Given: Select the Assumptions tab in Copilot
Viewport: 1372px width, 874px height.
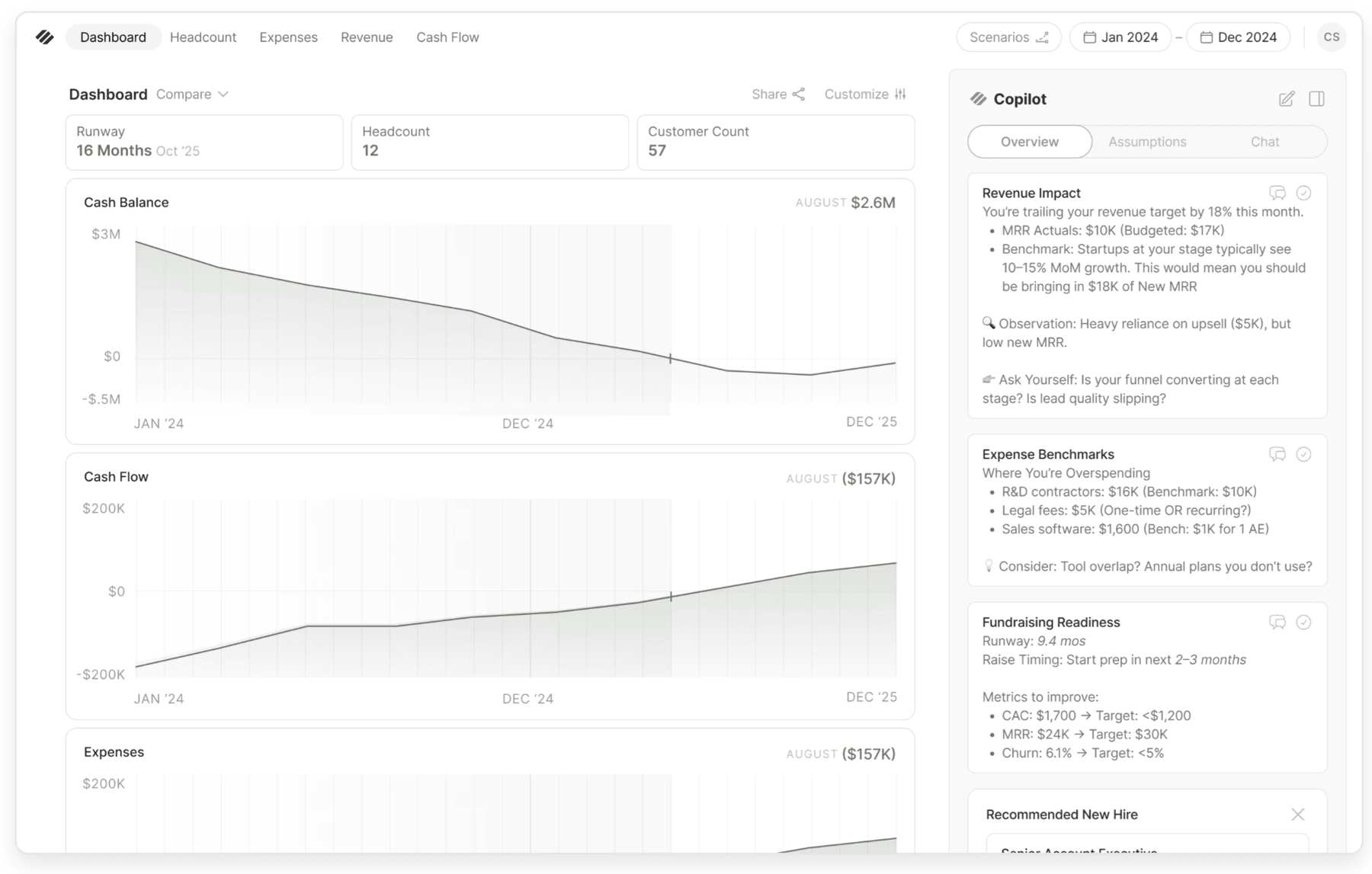Looking at the screenshot, I should coord(1146,142).
